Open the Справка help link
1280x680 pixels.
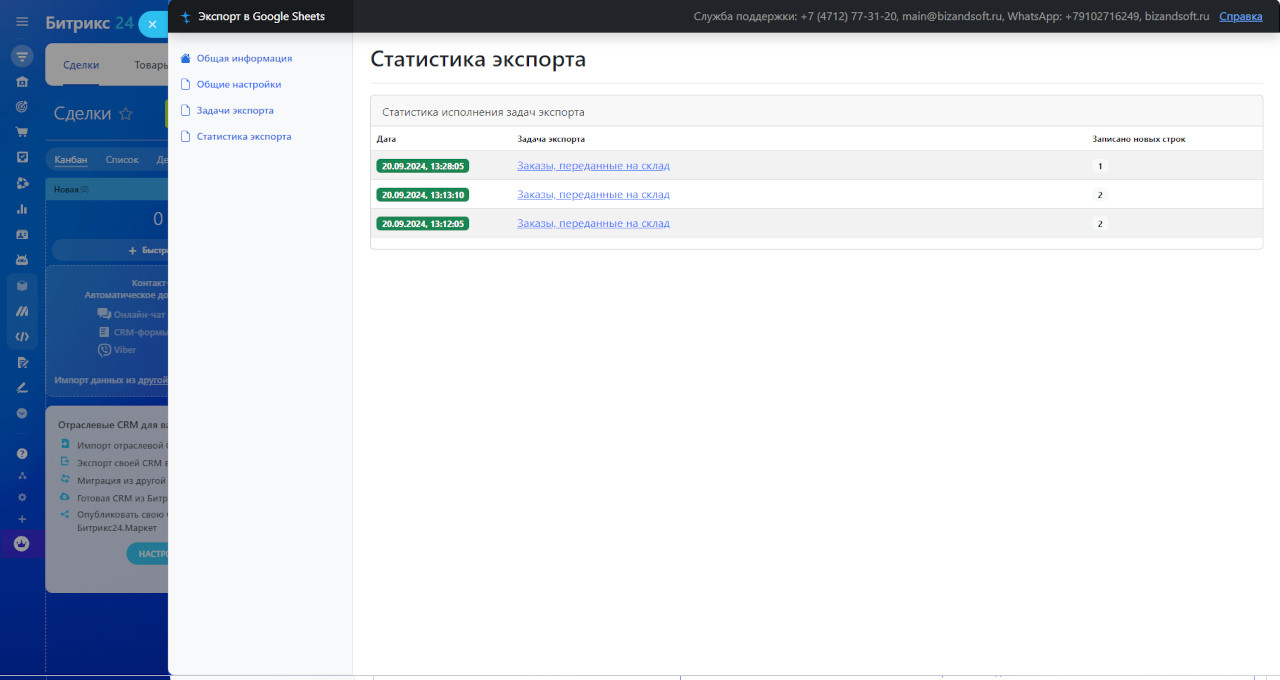(x=1240, y=17)
